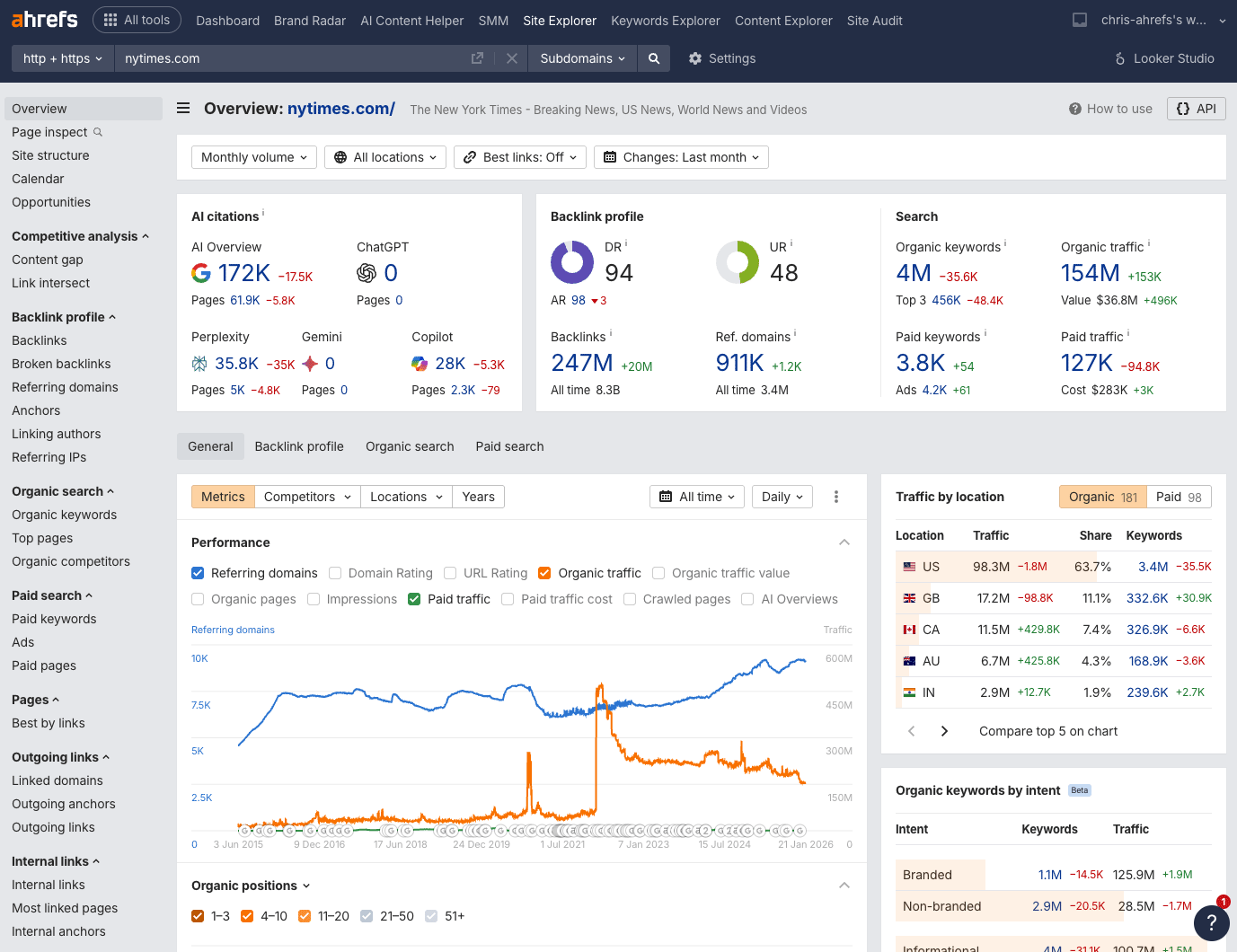The width and height of the screenshot is (1237, 952).
Task: Click the Copilot icon in AI citations
Action: pos(419,364)
